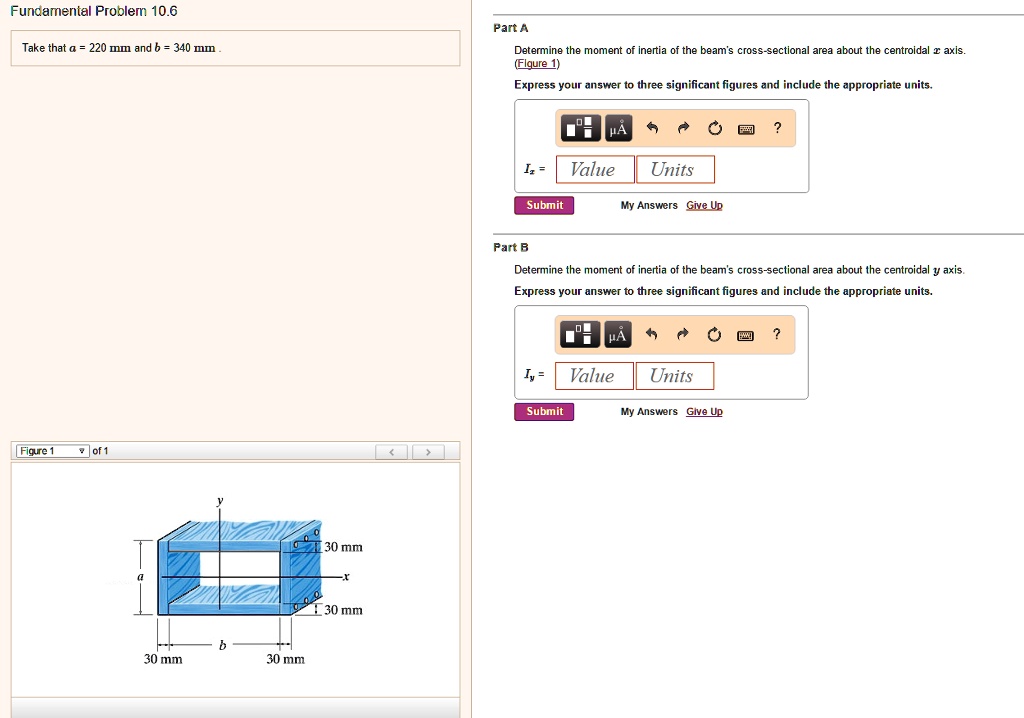The width and height of the screenshot is (1024, 718).
Task: Click the redo arrow in Part B toolbar
Action: click(684, 334)
